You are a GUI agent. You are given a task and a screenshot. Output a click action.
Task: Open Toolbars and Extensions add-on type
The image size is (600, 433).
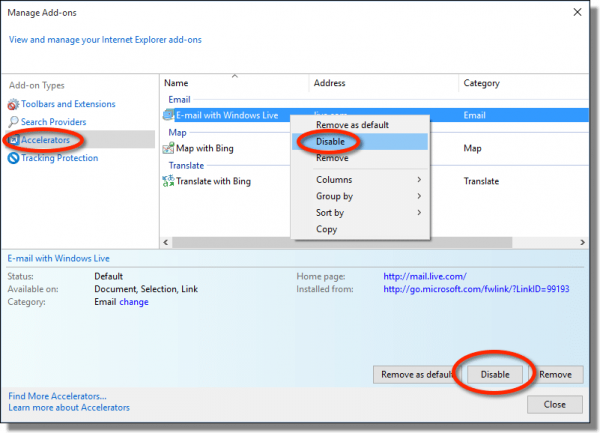tap(68, 104)
